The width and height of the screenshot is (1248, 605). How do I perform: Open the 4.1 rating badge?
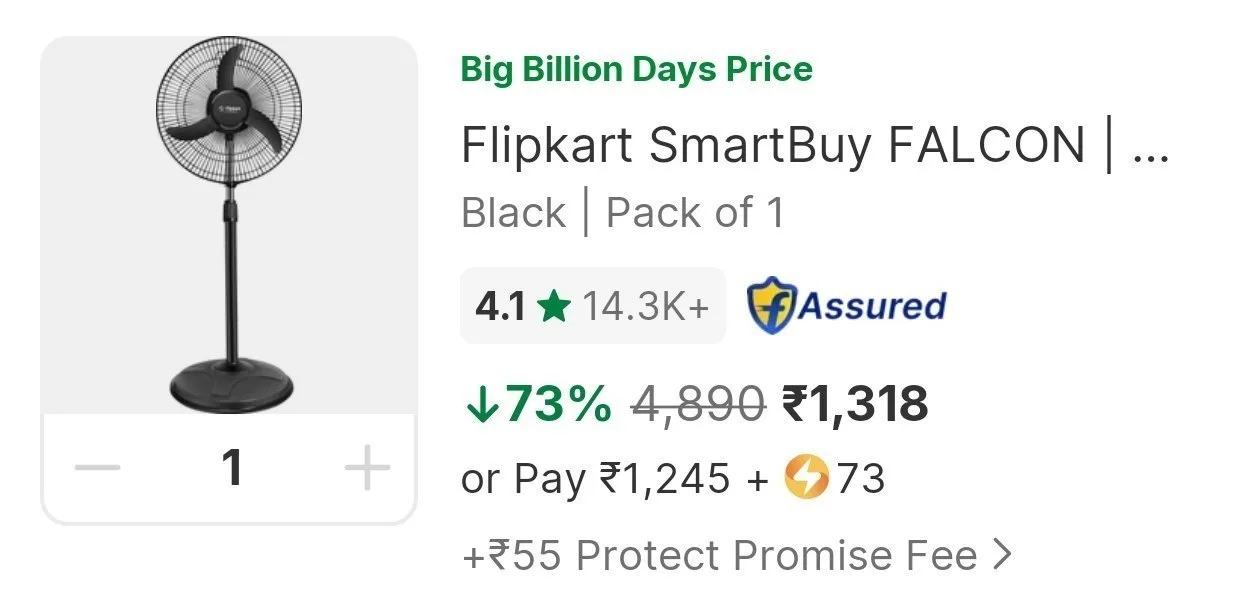click(x=593, y=306)
